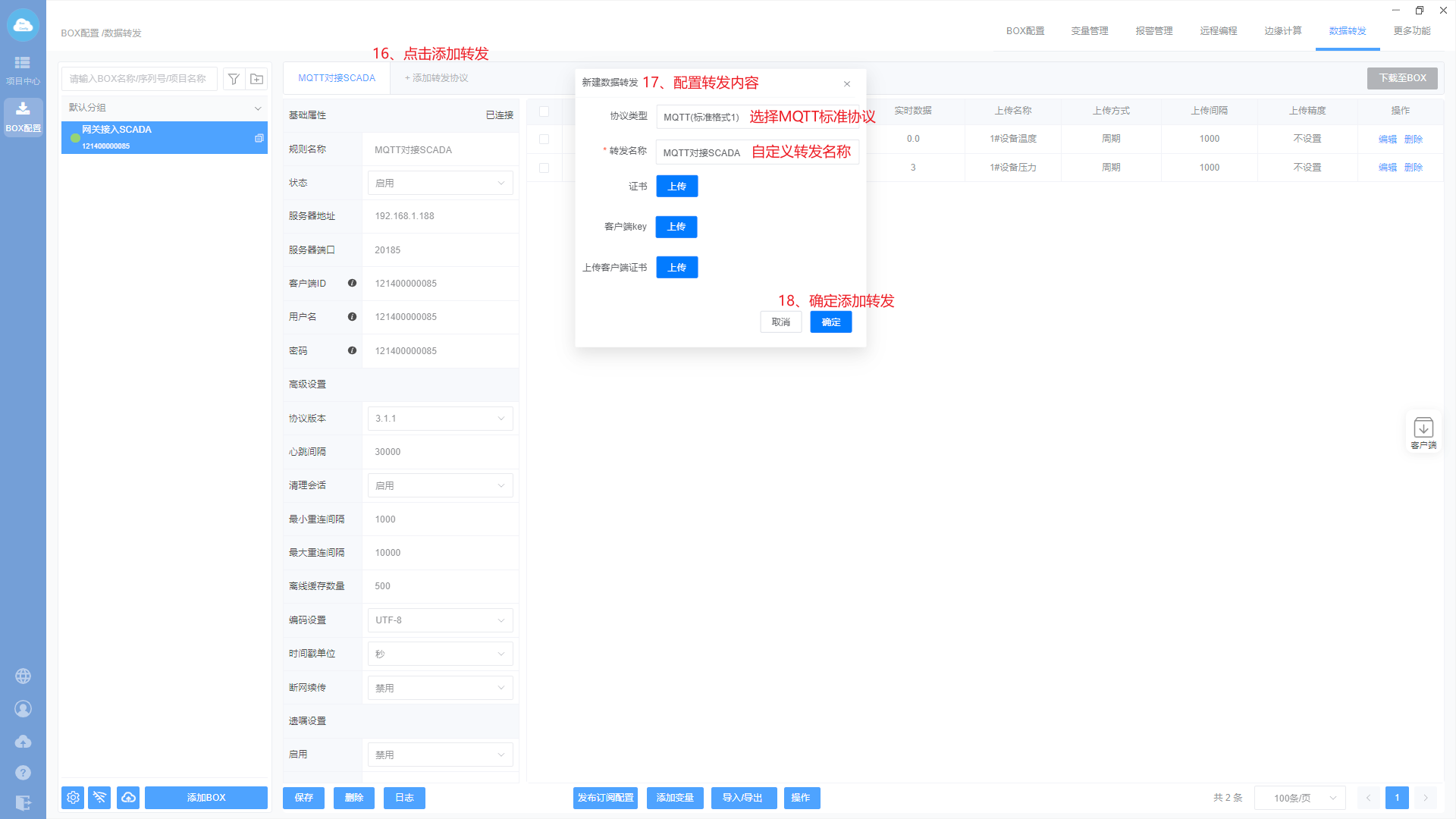Check the 1#设备温度 row checkbox
The width and height of the screenshot is (1456, 819).
544,140
